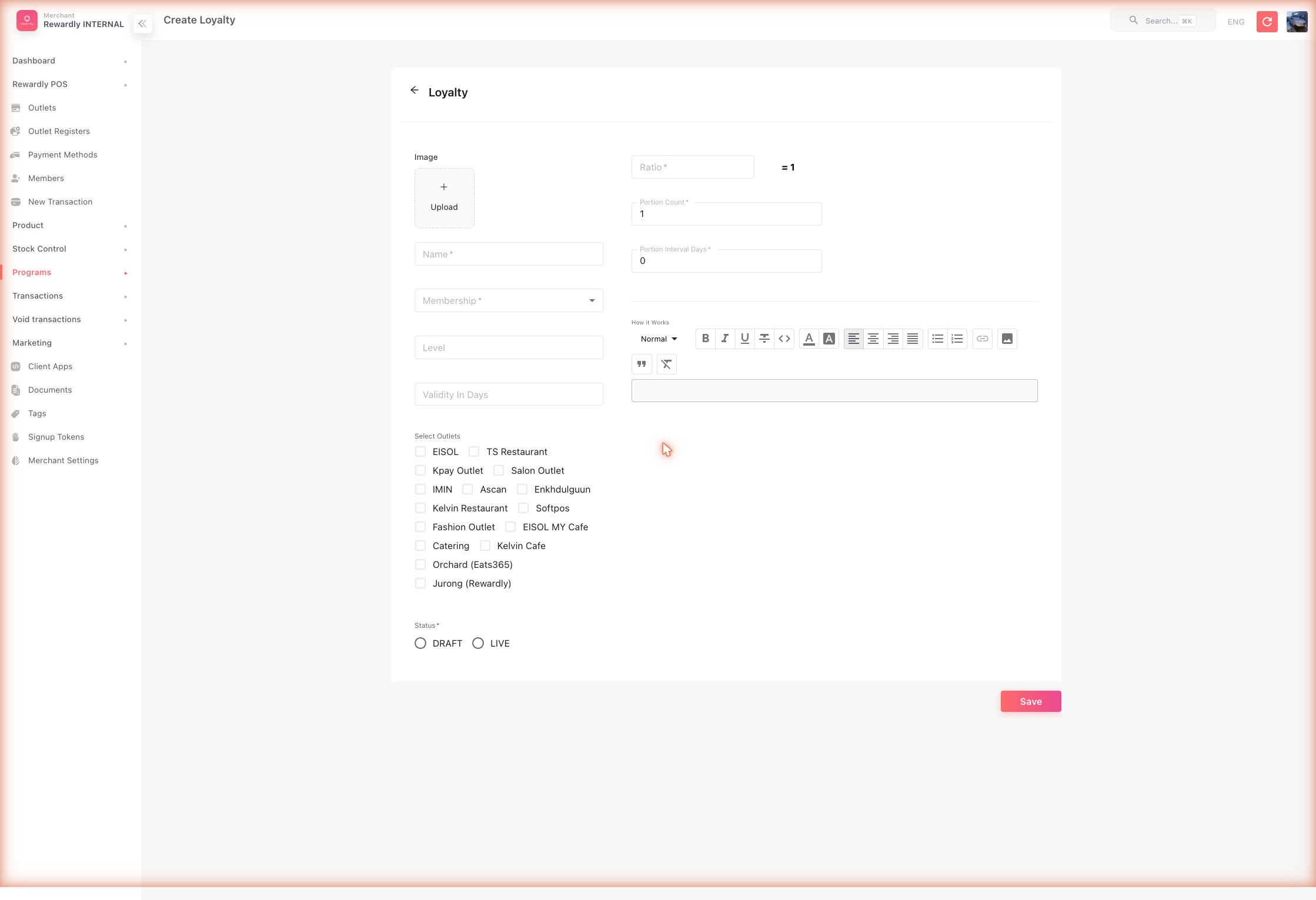The height and width of the screenshot is (900, 1316).
Task: Open Documents in sidebar
Action: coord(50,390)
